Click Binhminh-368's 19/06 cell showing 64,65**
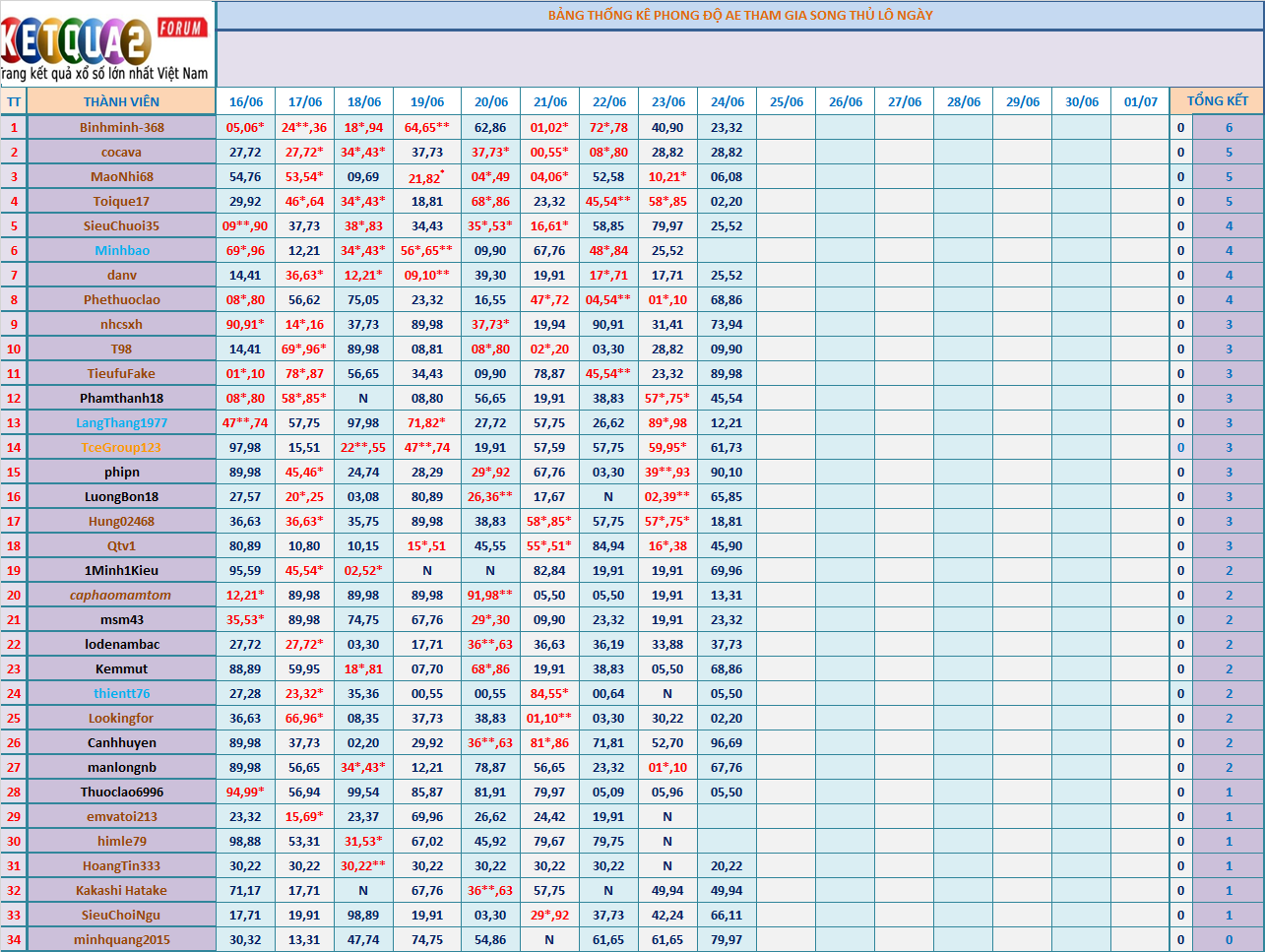 pyautogui.click(x=426, y=127)
